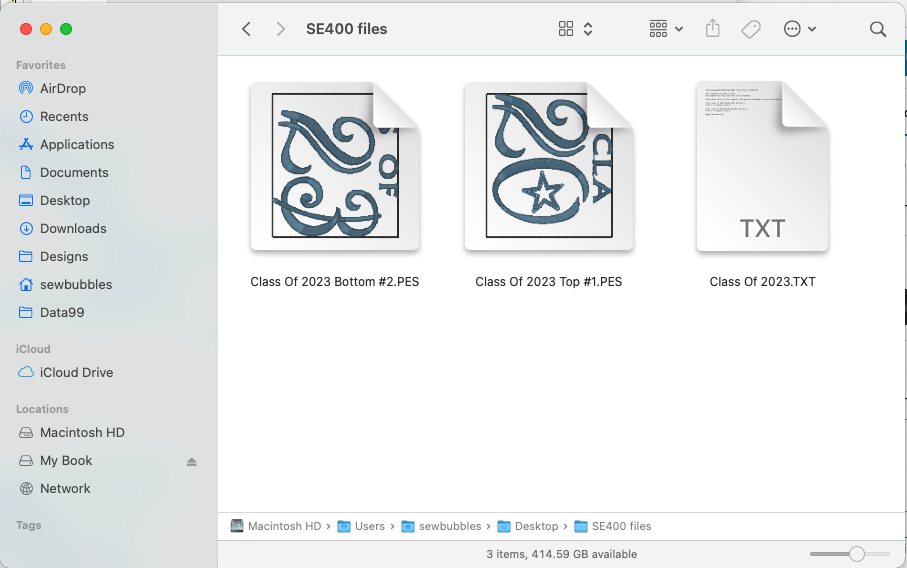Adjust the icon size slider
This screenshot has height=568, width=907.
(x=856, y=554)
